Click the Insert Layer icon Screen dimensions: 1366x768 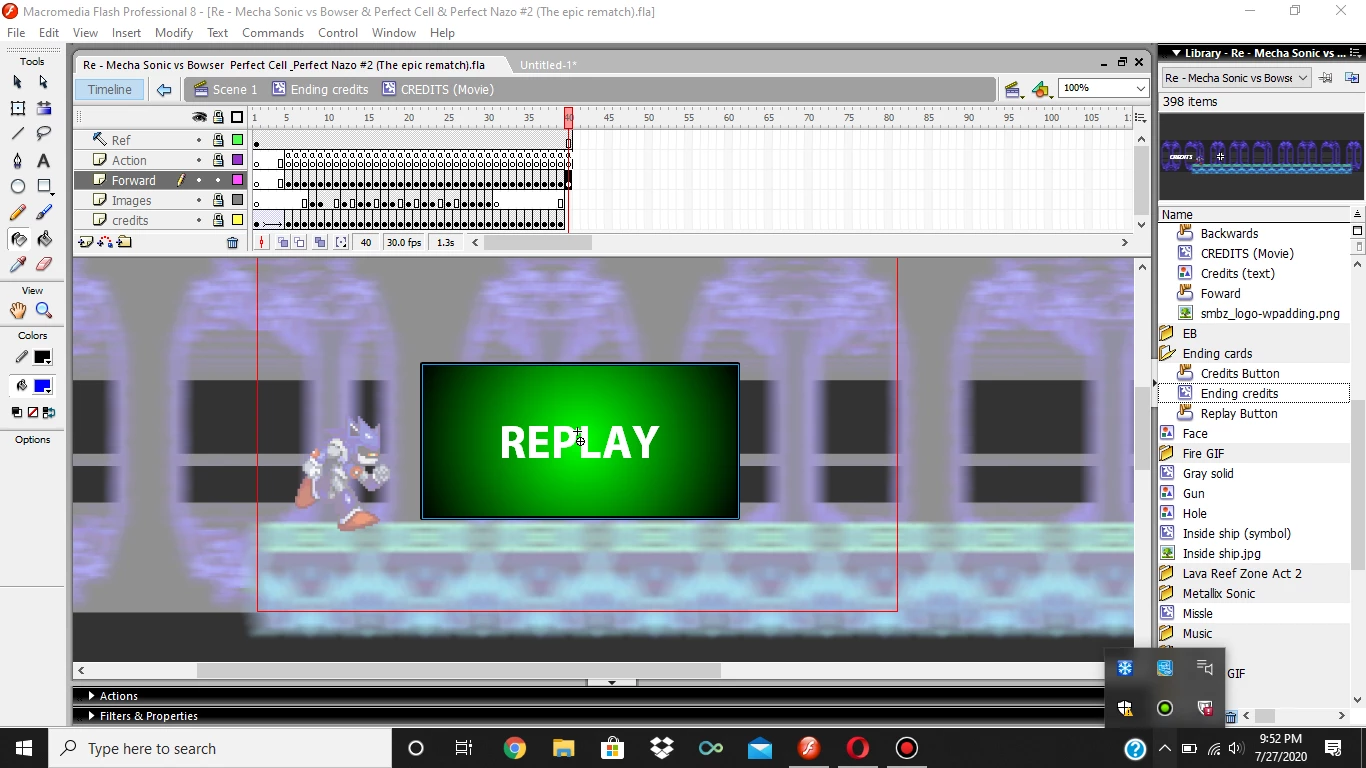[86, 242]
